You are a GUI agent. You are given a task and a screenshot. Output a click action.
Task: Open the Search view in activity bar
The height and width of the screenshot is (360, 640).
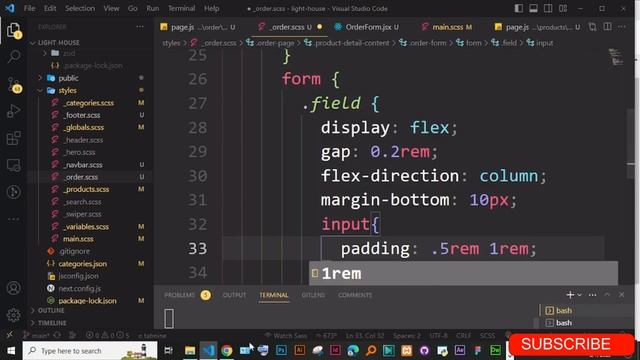click(x=14, y=56)
